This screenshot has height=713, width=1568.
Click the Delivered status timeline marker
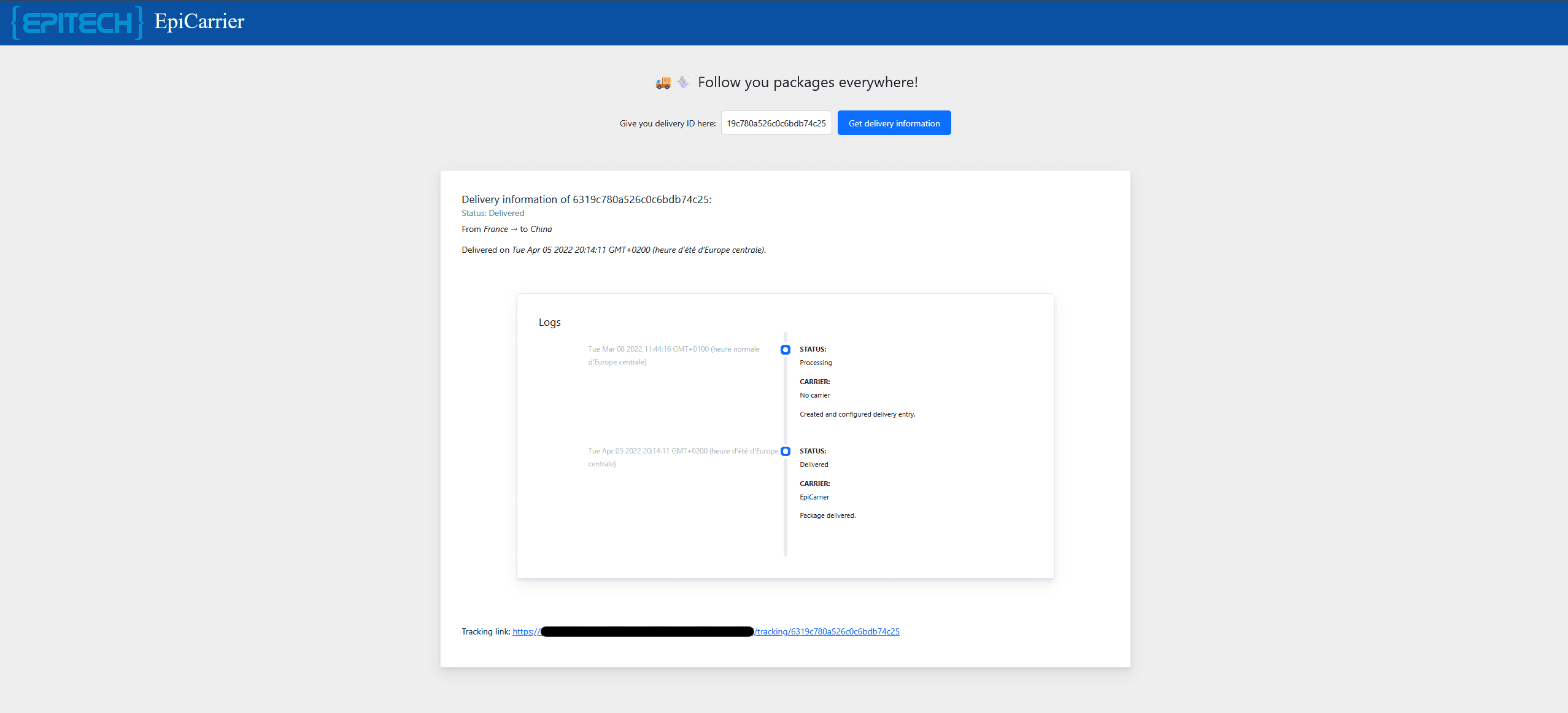785,452
